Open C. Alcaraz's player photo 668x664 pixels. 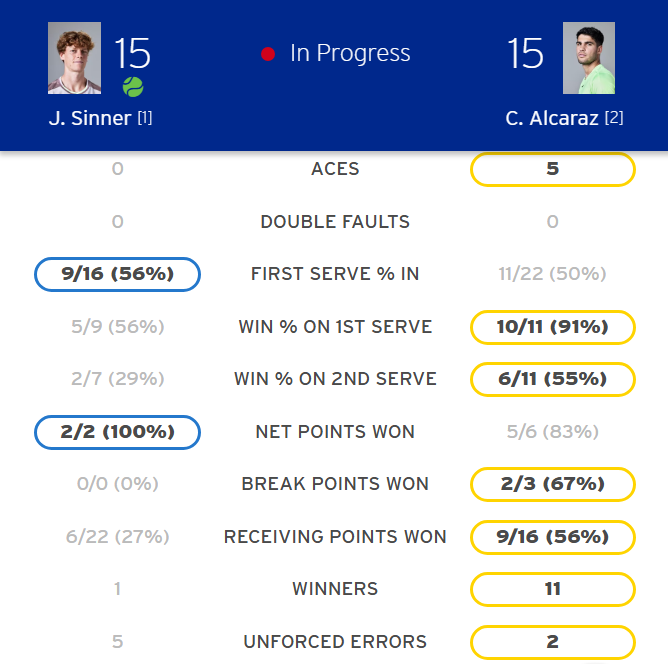coord(589,58)
